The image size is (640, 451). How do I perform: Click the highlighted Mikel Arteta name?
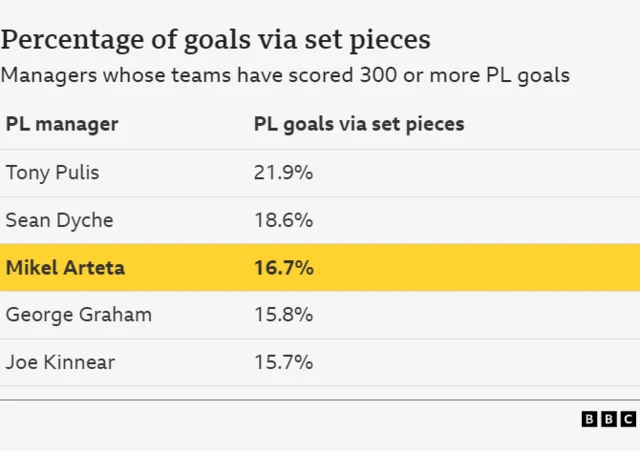65,267
